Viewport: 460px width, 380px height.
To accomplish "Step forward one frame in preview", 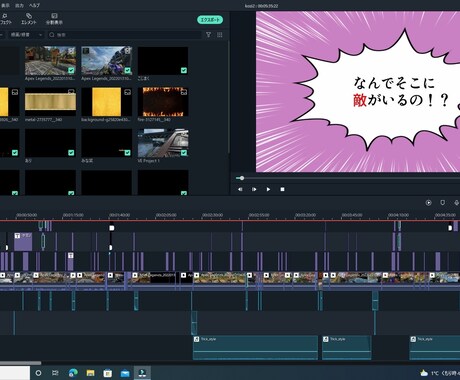I will 254,189.
